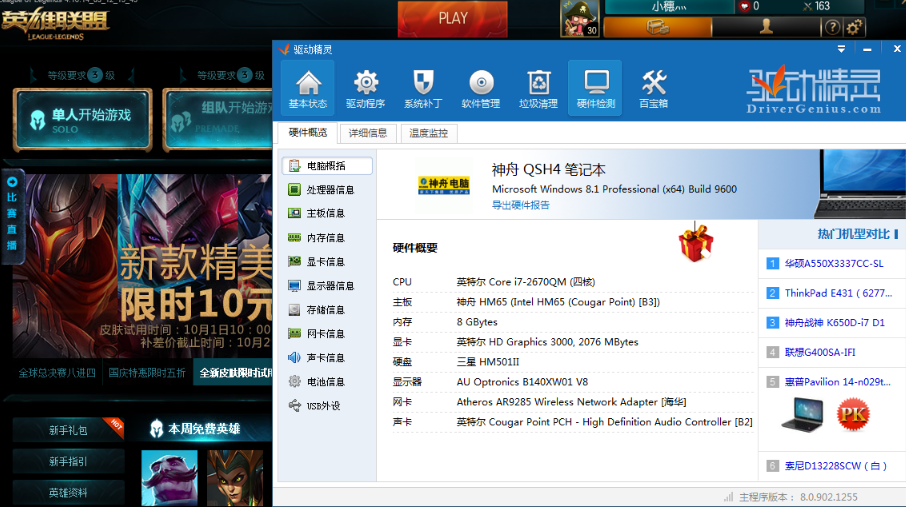This screenshot has width=906, height=507.
Task: Open the League profile person icon
Action: pyautogui.click(x=766, y=27)
